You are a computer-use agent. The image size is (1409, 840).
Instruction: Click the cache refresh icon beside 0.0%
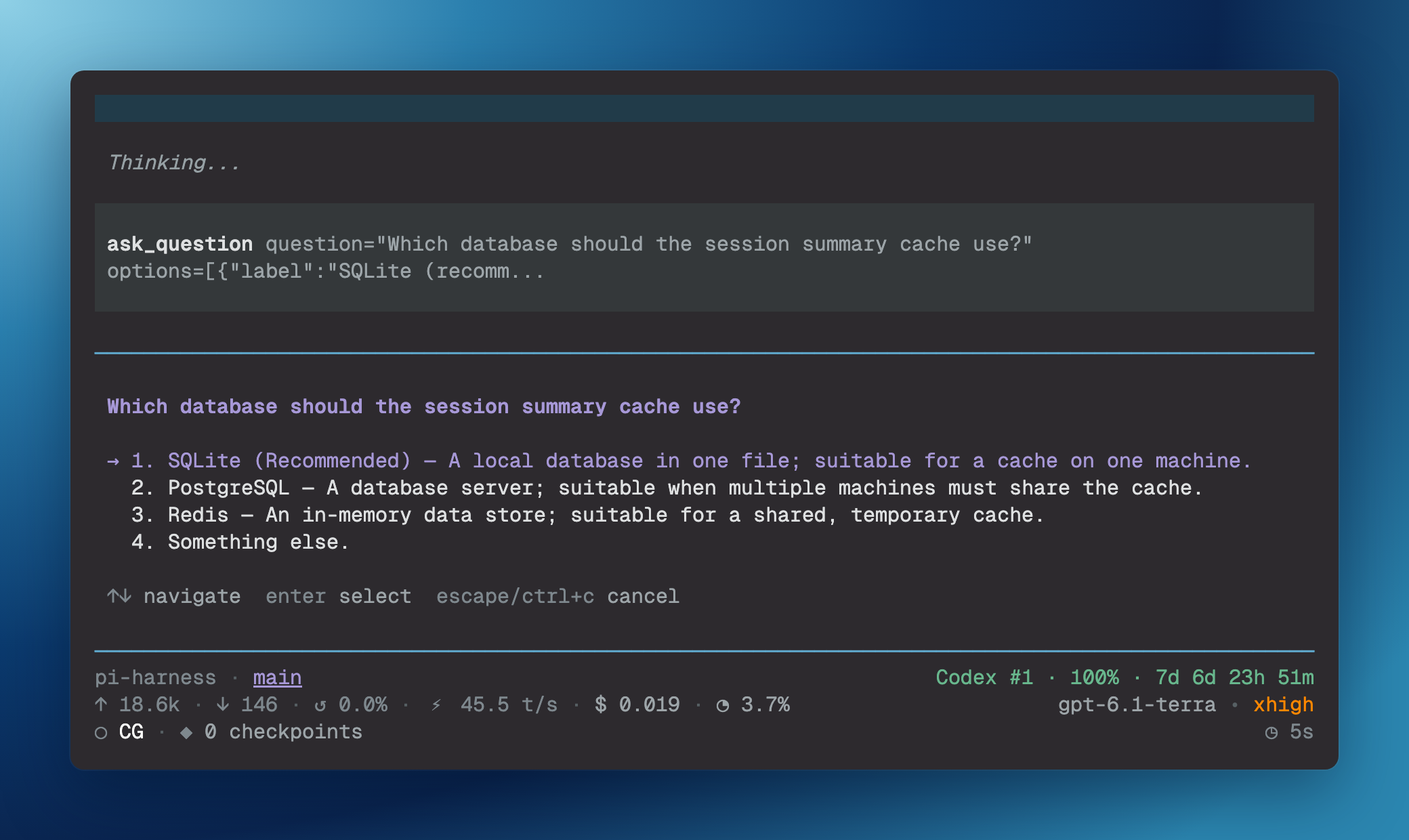(x=320, y=705)
